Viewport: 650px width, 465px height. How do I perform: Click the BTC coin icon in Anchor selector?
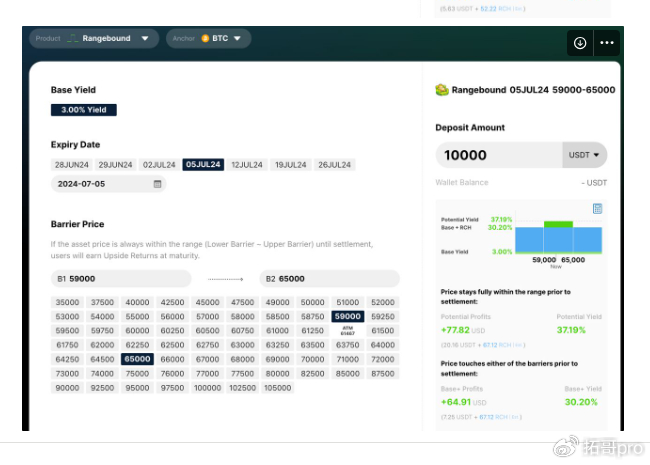point(205,39)
